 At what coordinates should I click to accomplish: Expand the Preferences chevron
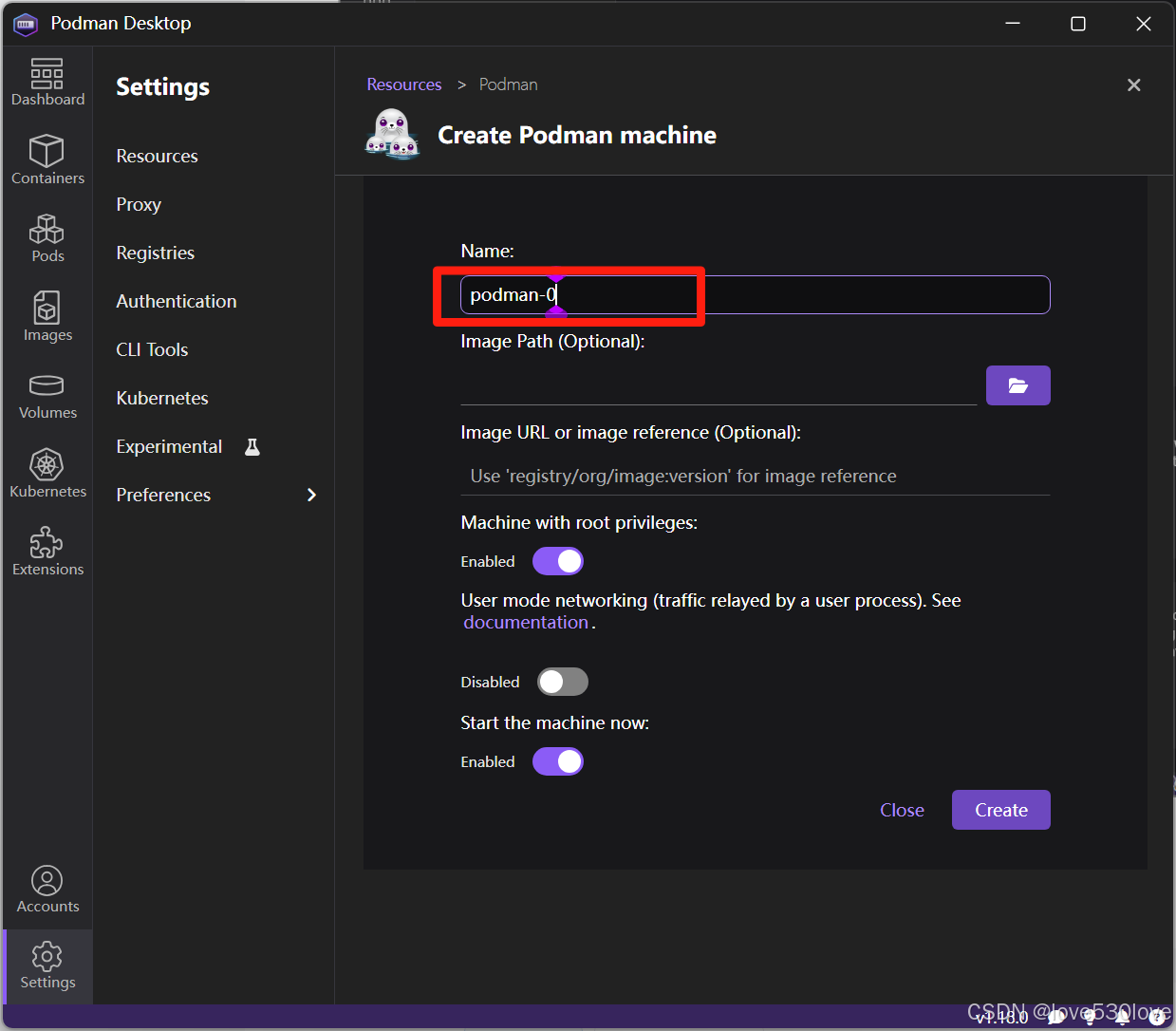tap(311, 495)
